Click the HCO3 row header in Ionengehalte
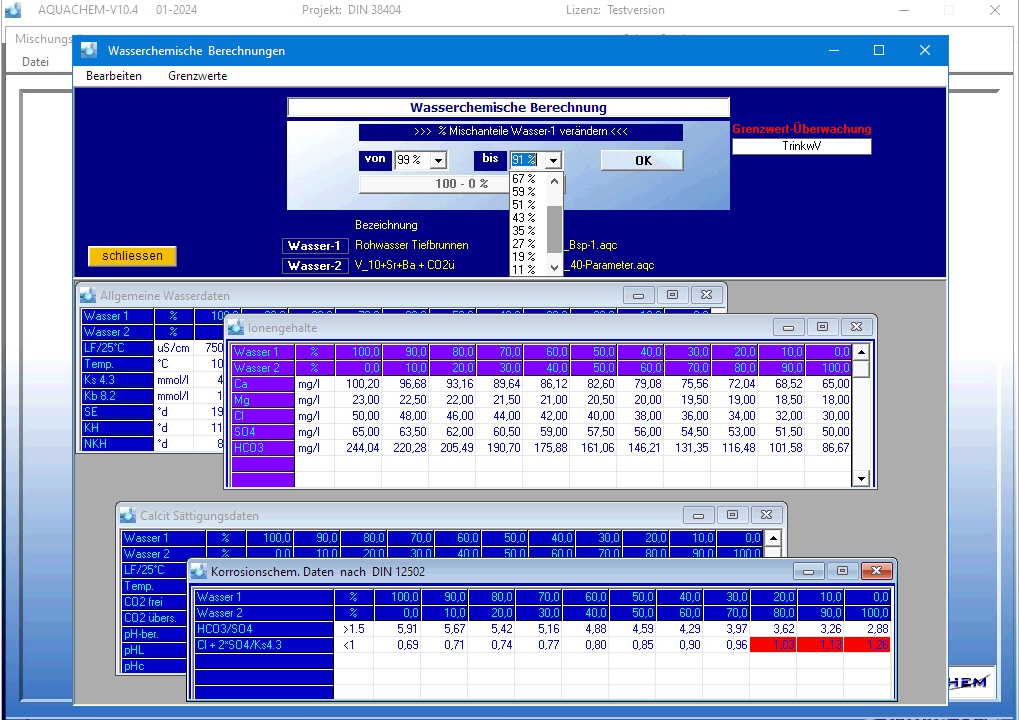Image resolution: width=1019 pixels, height=720 pixels. (x=263, y=448)
